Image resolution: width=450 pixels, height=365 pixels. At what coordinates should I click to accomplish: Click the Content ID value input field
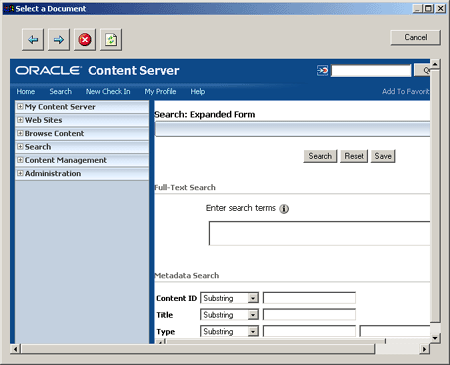(309, 298)
